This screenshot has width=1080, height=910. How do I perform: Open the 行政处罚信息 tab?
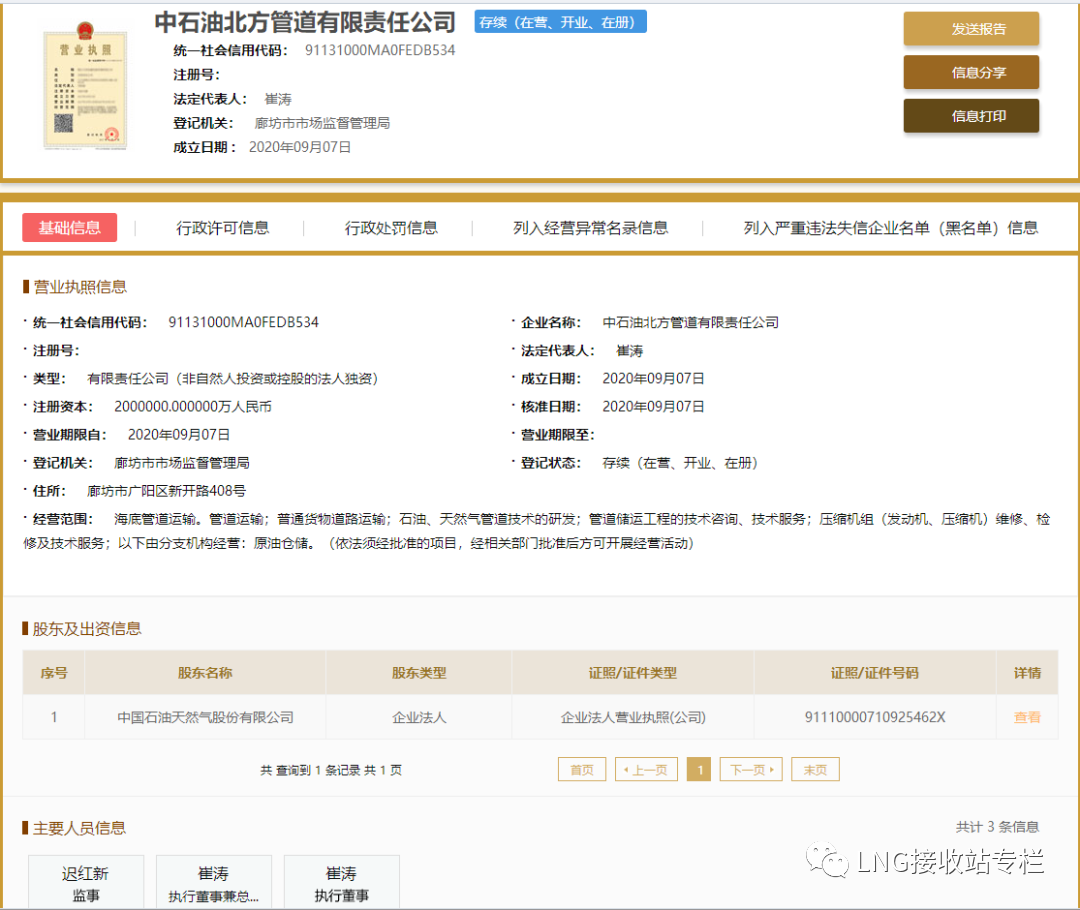point(391,228)
